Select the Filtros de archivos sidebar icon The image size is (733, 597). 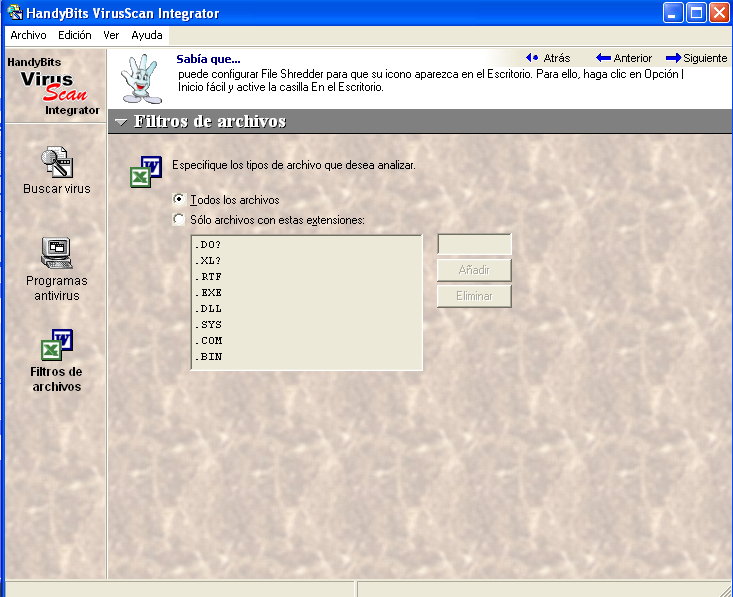click(x=57, y=345)
